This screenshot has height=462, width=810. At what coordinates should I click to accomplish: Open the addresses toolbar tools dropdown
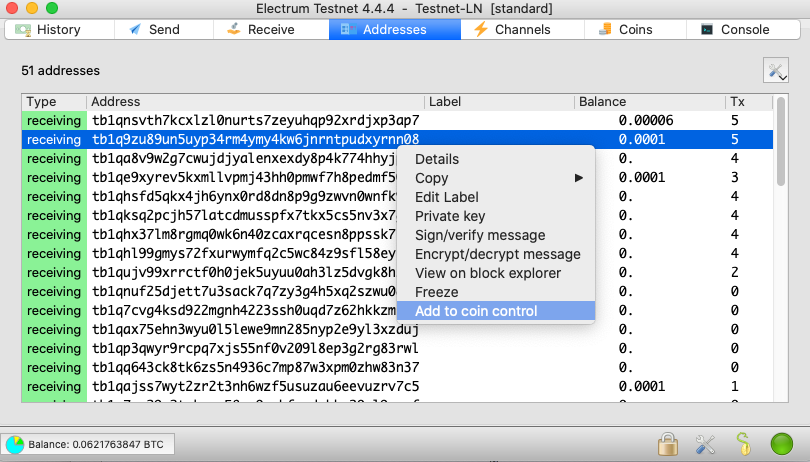(776, 70)
